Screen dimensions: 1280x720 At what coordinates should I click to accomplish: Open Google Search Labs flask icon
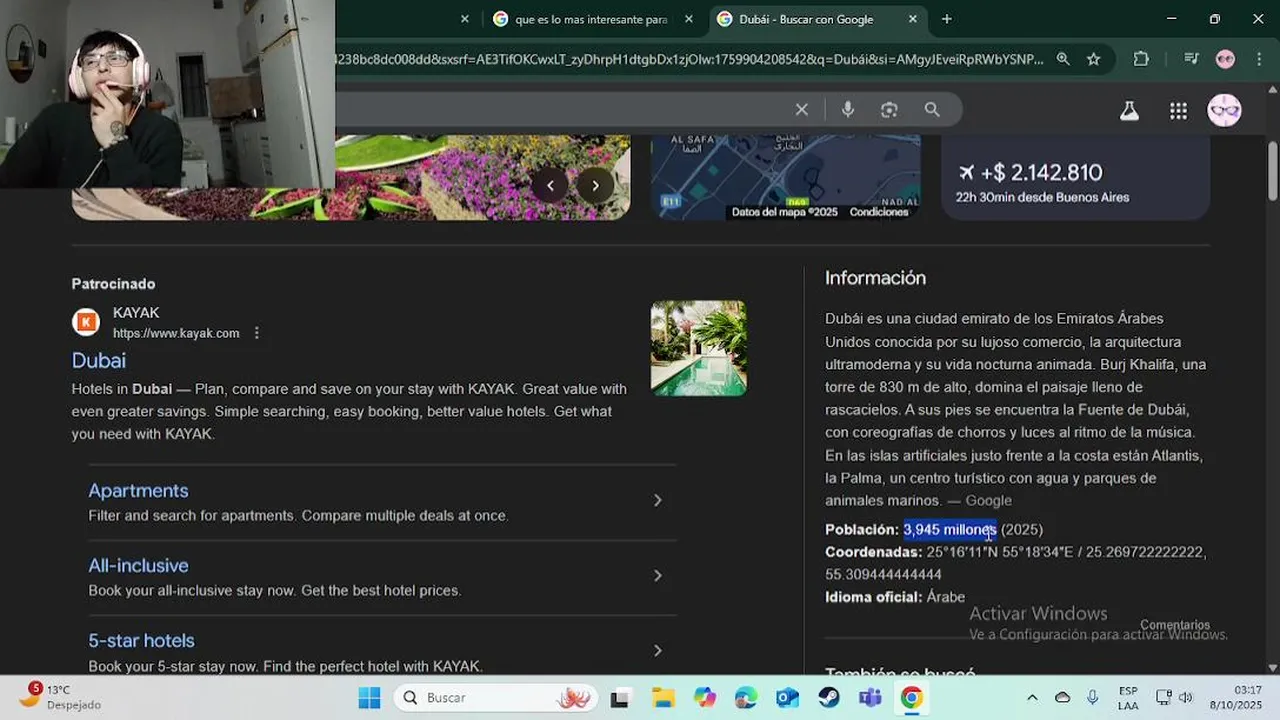click(x=1129, y=111)
